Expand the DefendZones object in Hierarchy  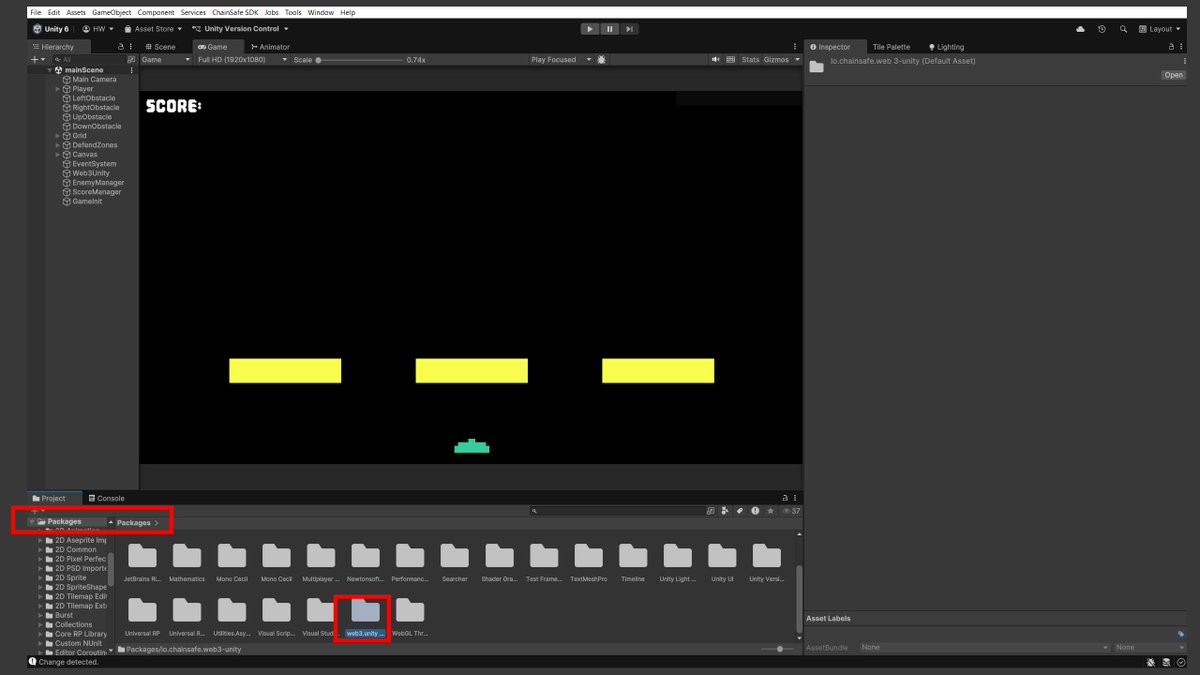click(58, 145)
